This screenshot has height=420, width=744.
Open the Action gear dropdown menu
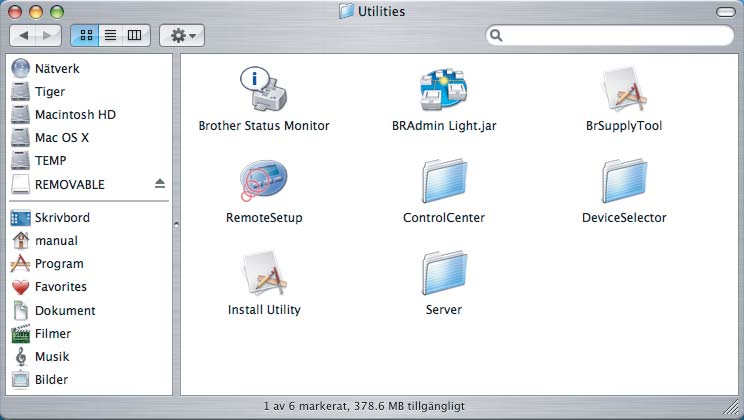[182, 35]
